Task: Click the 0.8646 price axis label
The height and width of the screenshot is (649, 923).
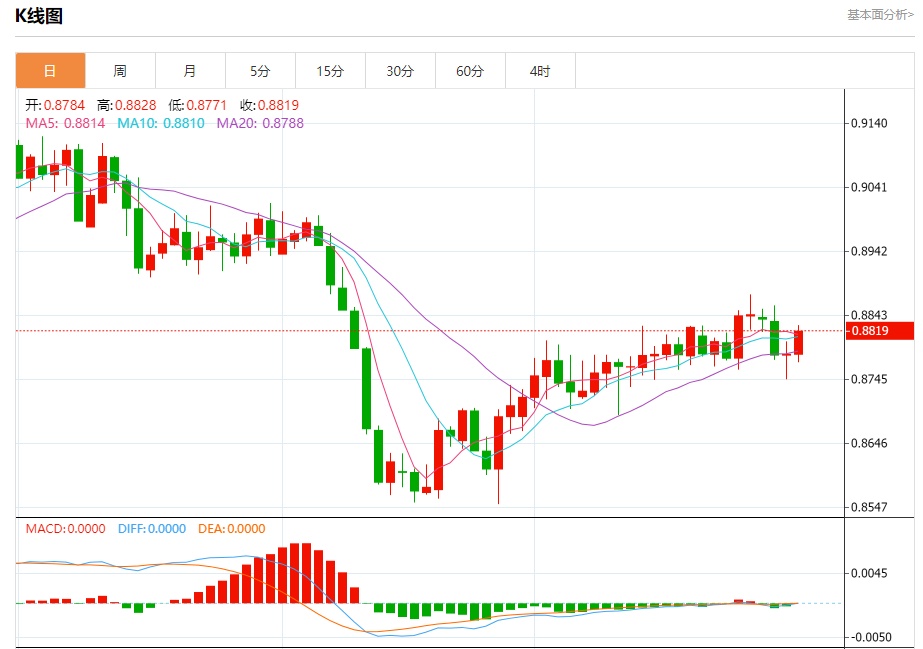Action: click(x=869, y=443)
